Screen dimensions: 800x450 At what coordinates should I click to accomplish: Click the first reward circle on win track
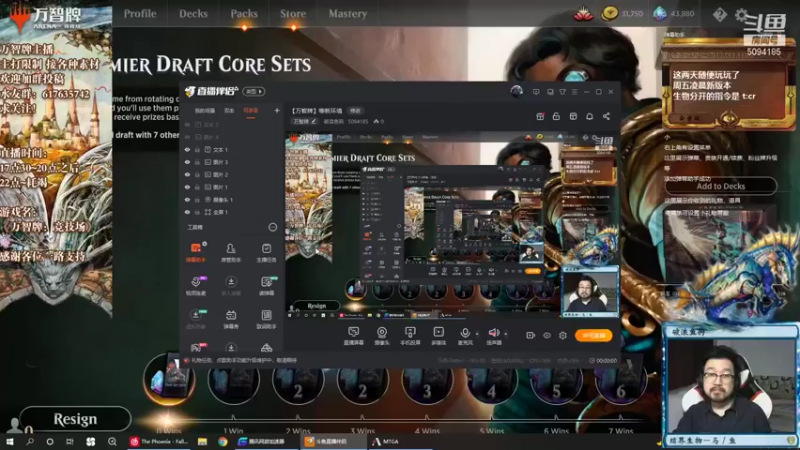(169, 380)
